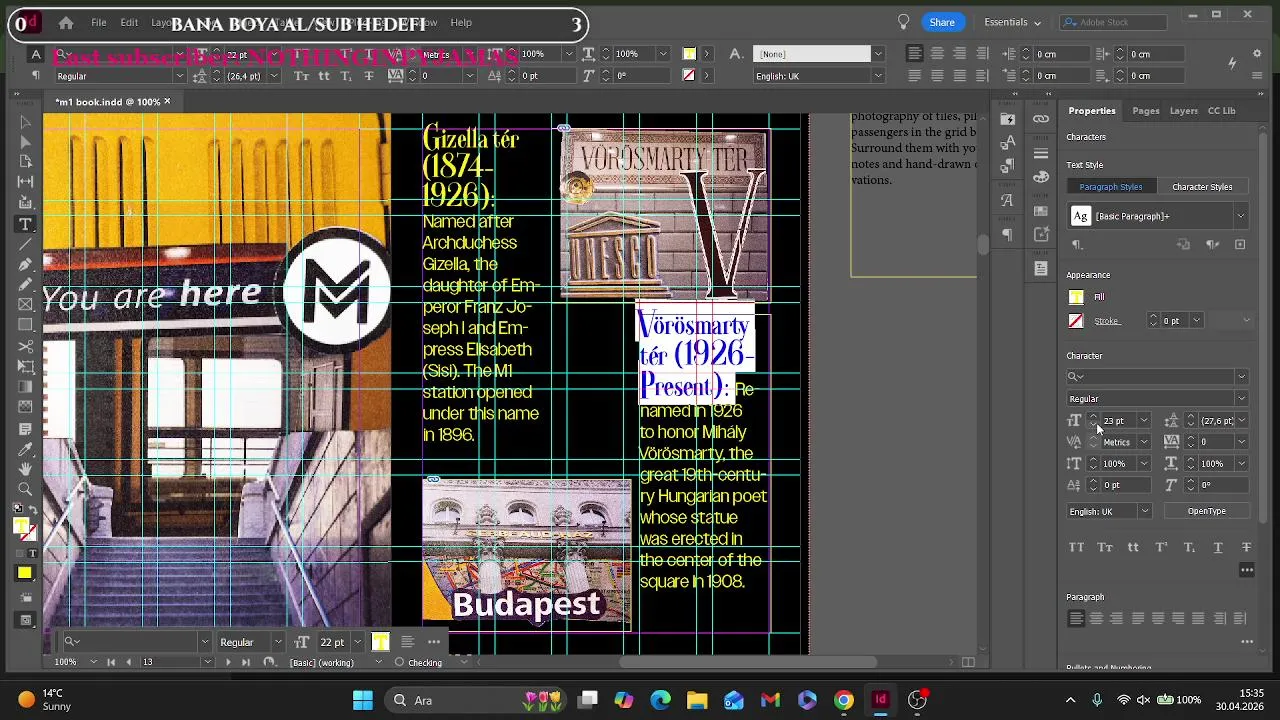Screen dimensions: 1280x720
Task: Select the Rectangle Frame tool
Action: 25,304
